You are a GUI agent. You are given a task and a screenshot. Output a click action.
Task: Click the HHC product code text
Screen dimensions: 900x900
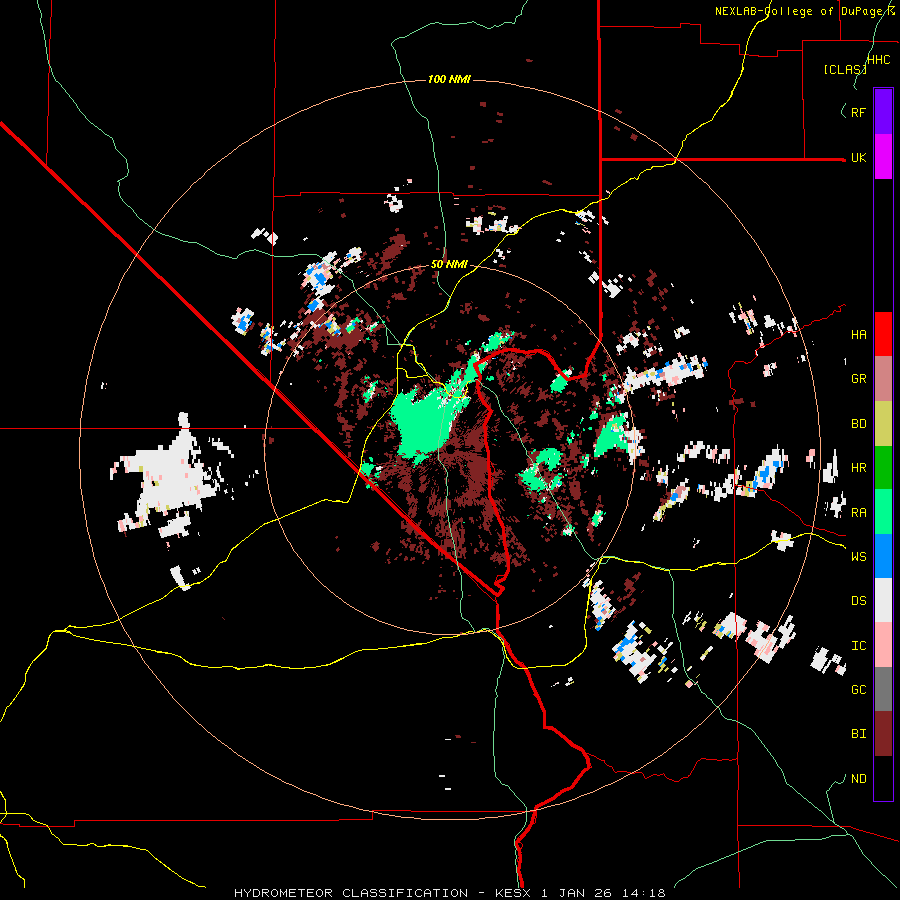pos(878,59)
